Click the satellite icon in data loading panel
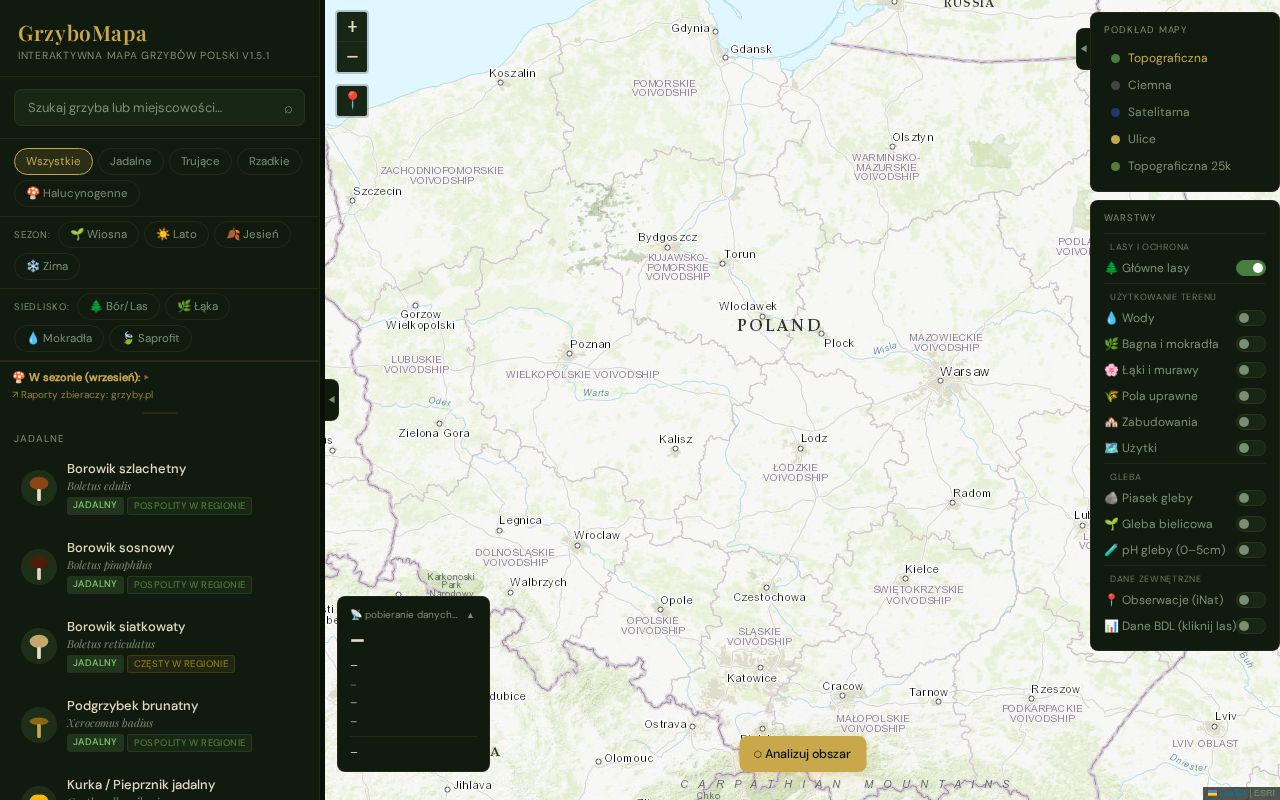The width and height of the screenshot is (1280, 800). [x=356, y=615]
